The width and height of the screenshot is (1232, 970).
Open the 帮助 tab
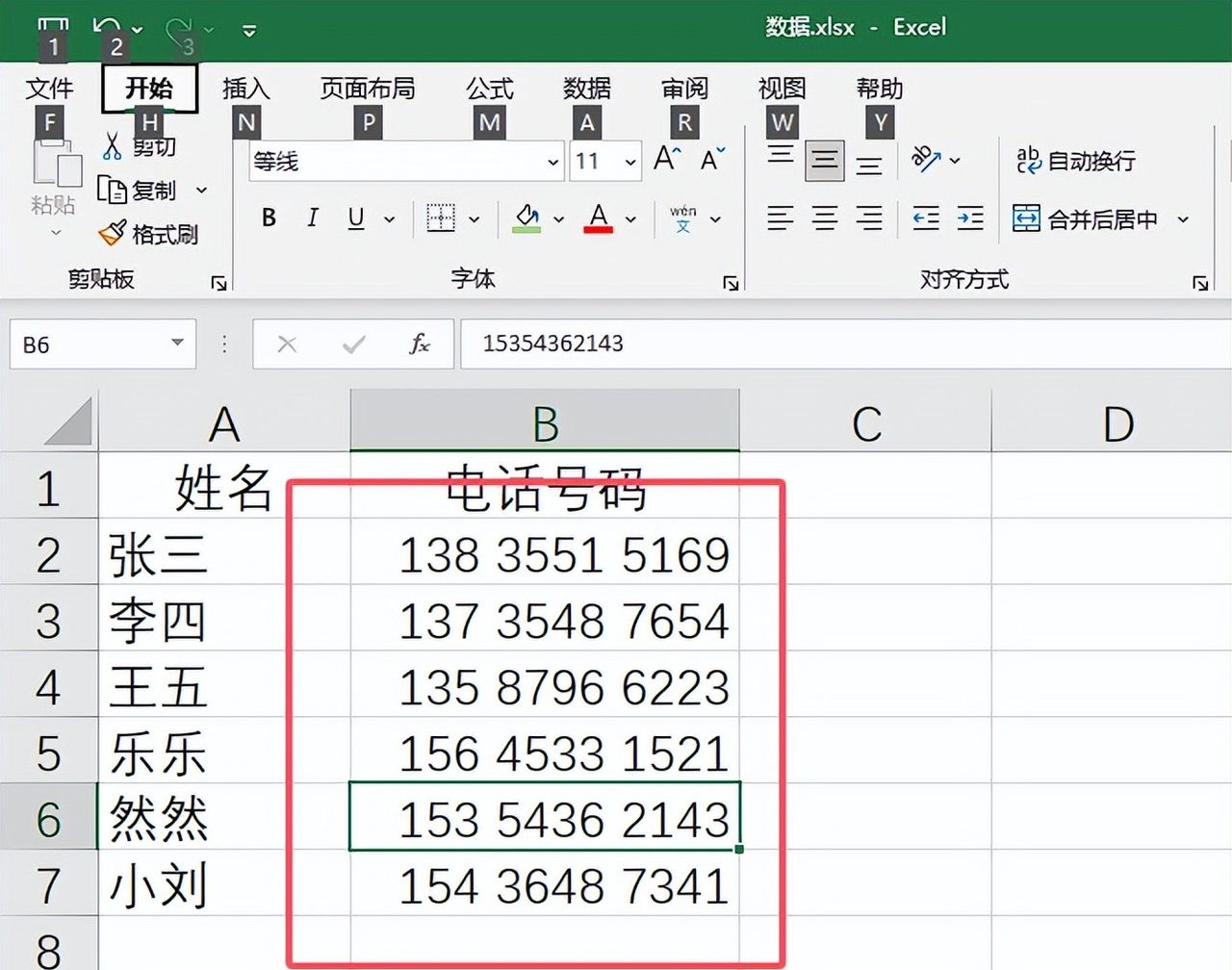click(x=880, y=89)
